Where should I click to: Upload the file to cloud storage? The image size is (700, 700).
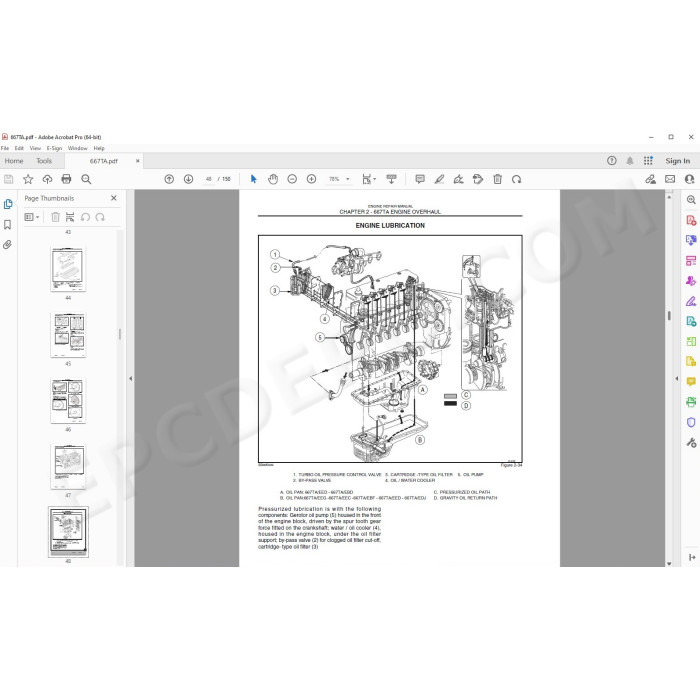pos(47,179)
